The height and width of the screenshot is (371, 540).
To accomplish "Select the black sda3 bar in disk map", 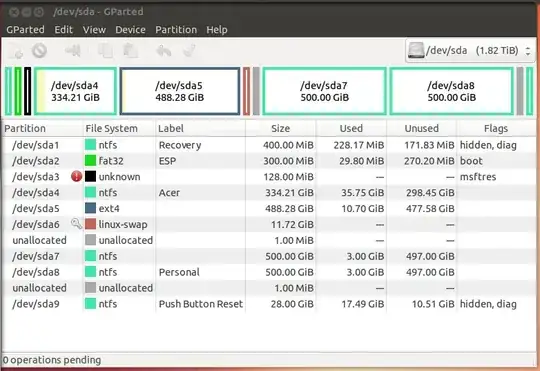I will point(28,91).
